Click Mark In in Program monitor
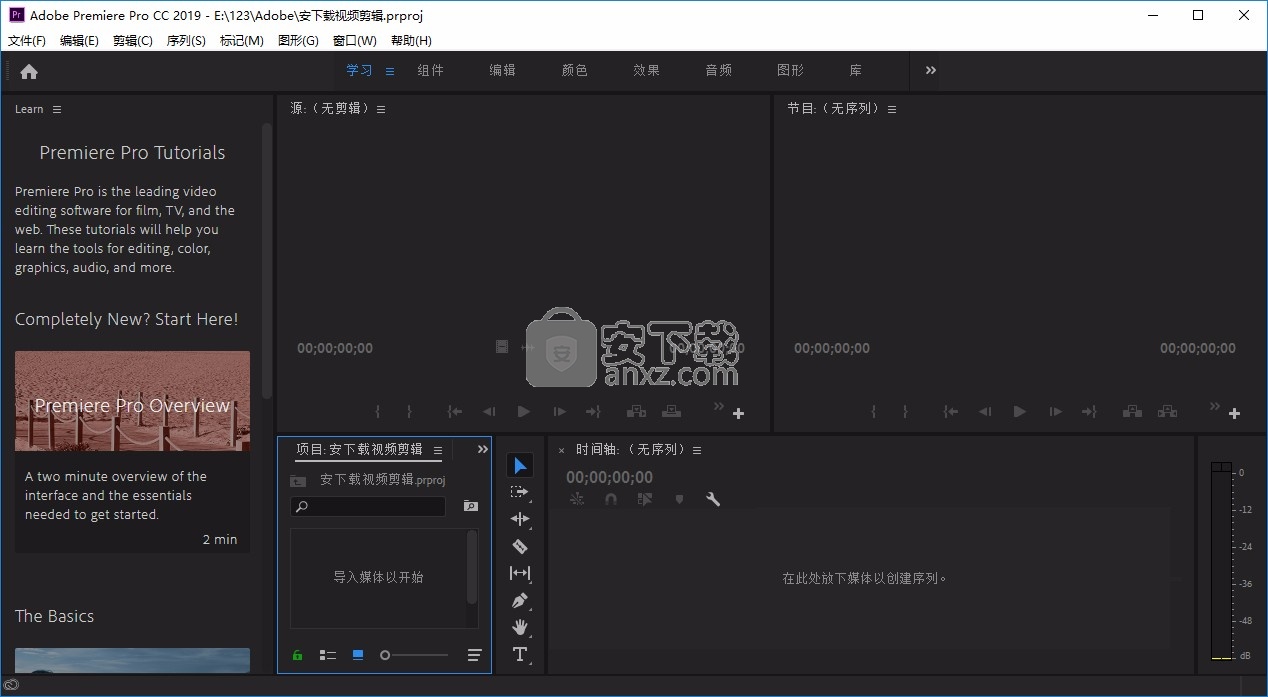The height and width of the screenshot is (697, 1268). pos(874,412)
